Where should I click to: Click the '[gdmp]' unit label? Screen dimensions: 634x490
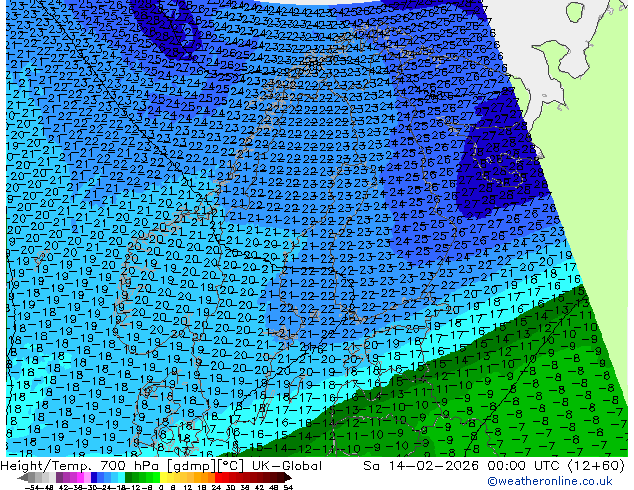pos(191,466)
